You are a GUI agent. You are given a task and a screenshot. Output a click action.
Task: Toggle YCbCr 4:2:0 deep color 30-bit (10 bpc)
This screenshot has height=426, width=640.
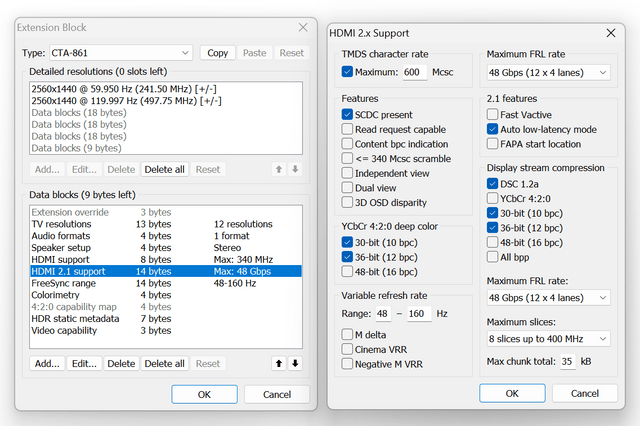tap(347, 242)
